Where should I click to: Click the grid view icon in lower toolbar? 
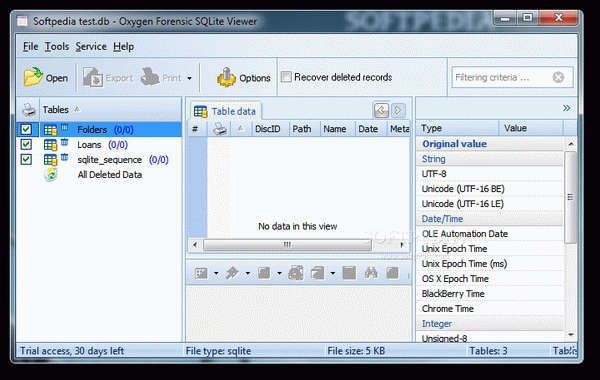point(201,273)
